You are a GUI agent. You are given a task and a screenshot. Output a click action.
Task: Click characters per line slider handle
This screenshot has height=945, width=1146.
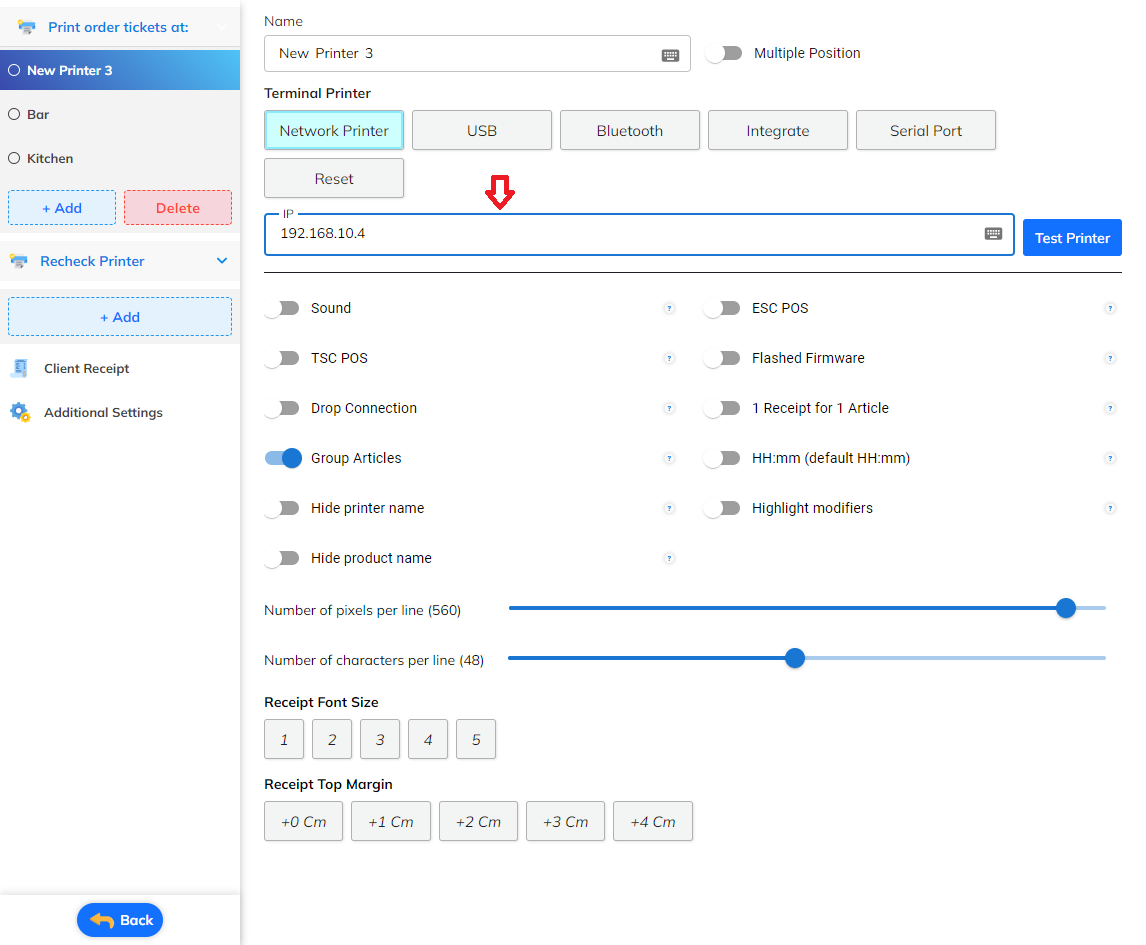click(x=795, y=658)
